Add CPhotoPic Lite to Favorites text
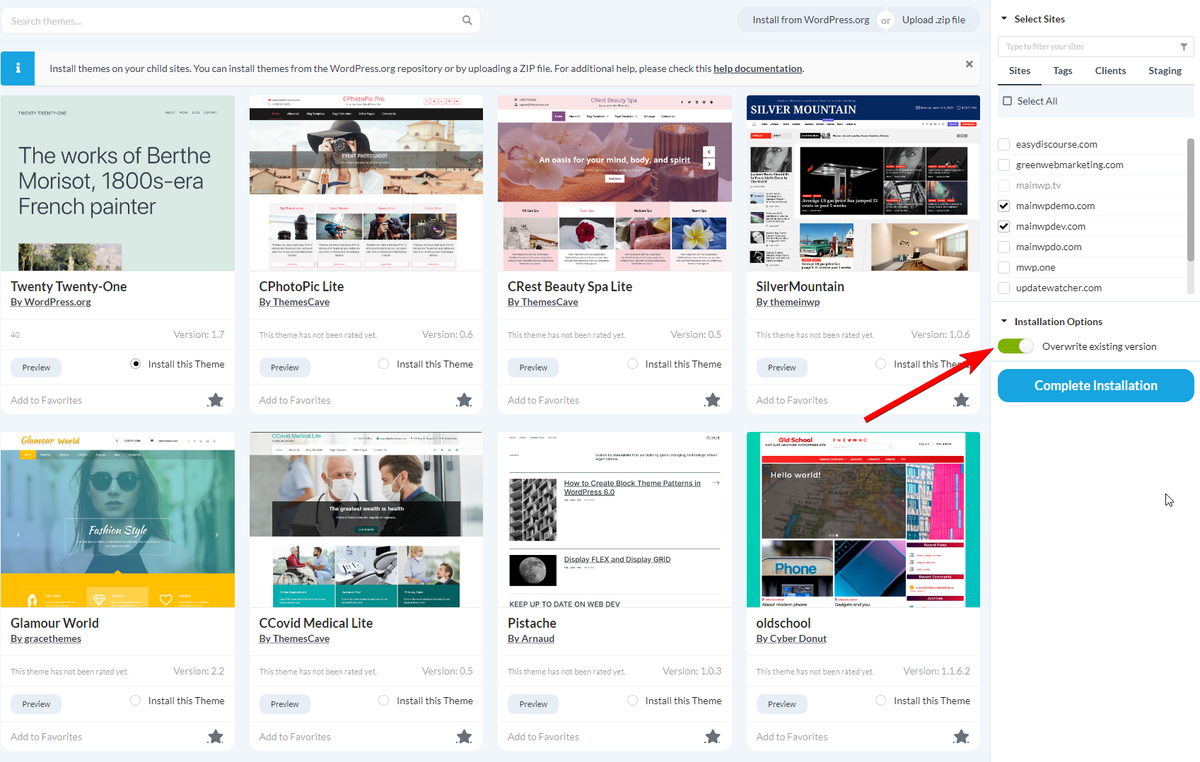1200x762 pixels. (295, 400)
